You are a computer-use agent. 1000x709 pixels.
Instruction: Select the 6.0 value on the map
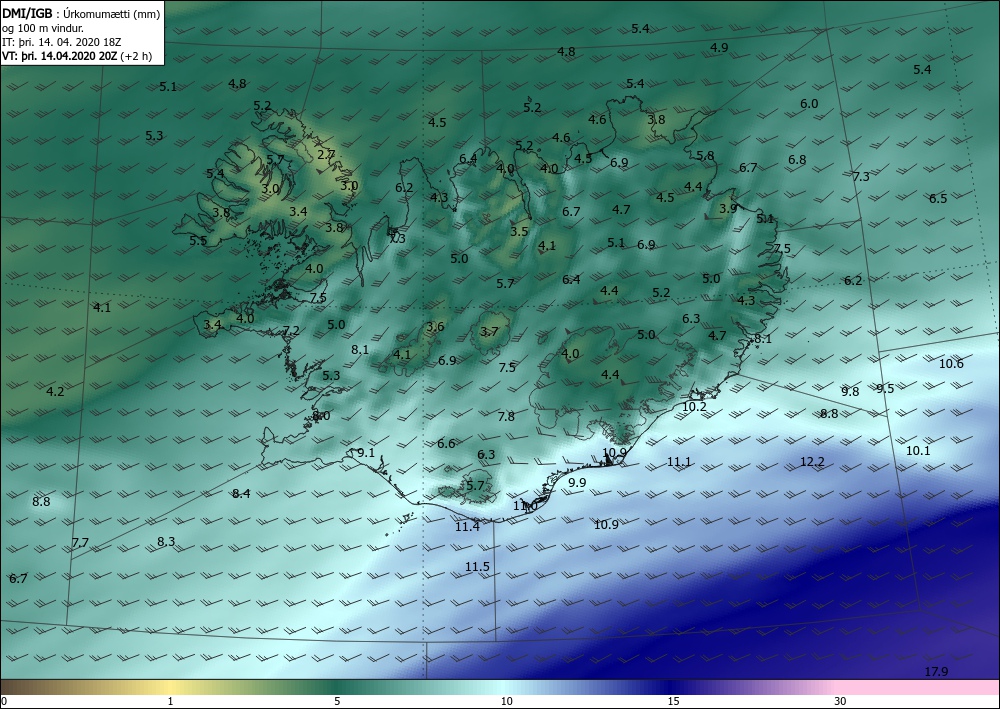[x=809, y=104]
